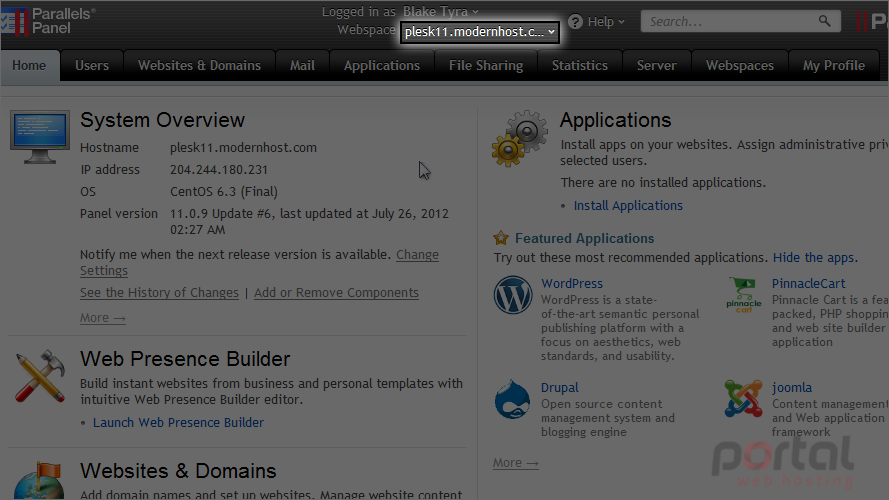Click hostname value plesk11.modernhost.com

243,147
